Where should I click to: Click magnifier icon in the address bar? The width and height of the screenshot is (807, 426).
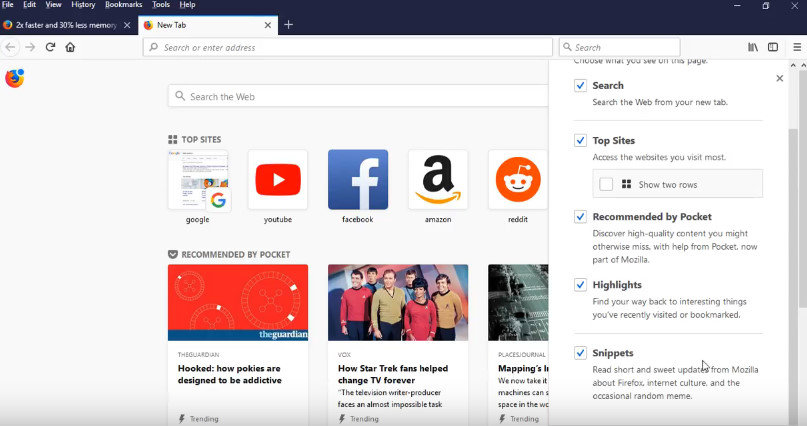coord(153,47)
